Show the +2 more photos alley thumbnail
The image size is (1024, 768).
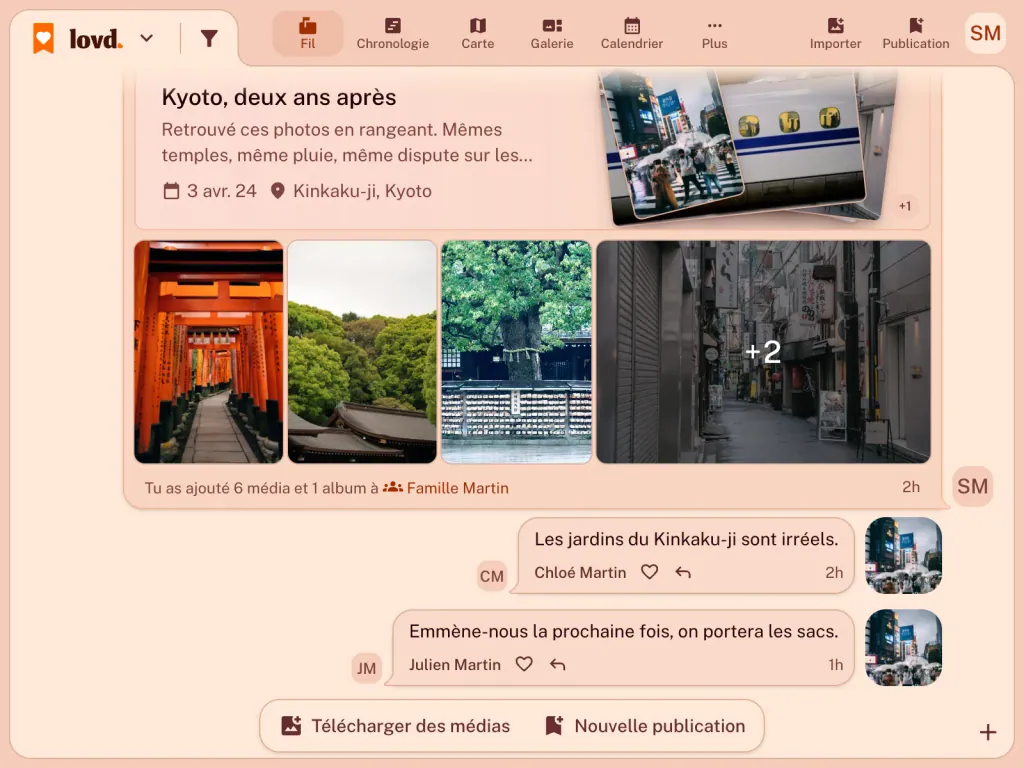[763, 352]
